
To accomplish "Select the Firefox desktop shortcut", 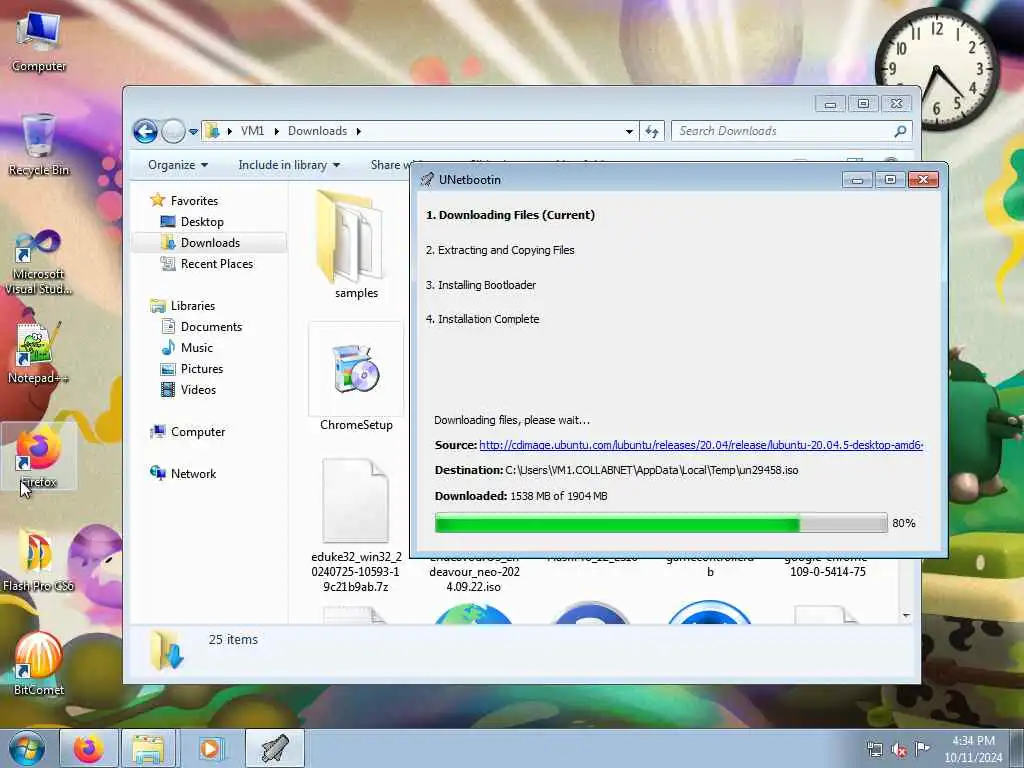I will [39, 456].
